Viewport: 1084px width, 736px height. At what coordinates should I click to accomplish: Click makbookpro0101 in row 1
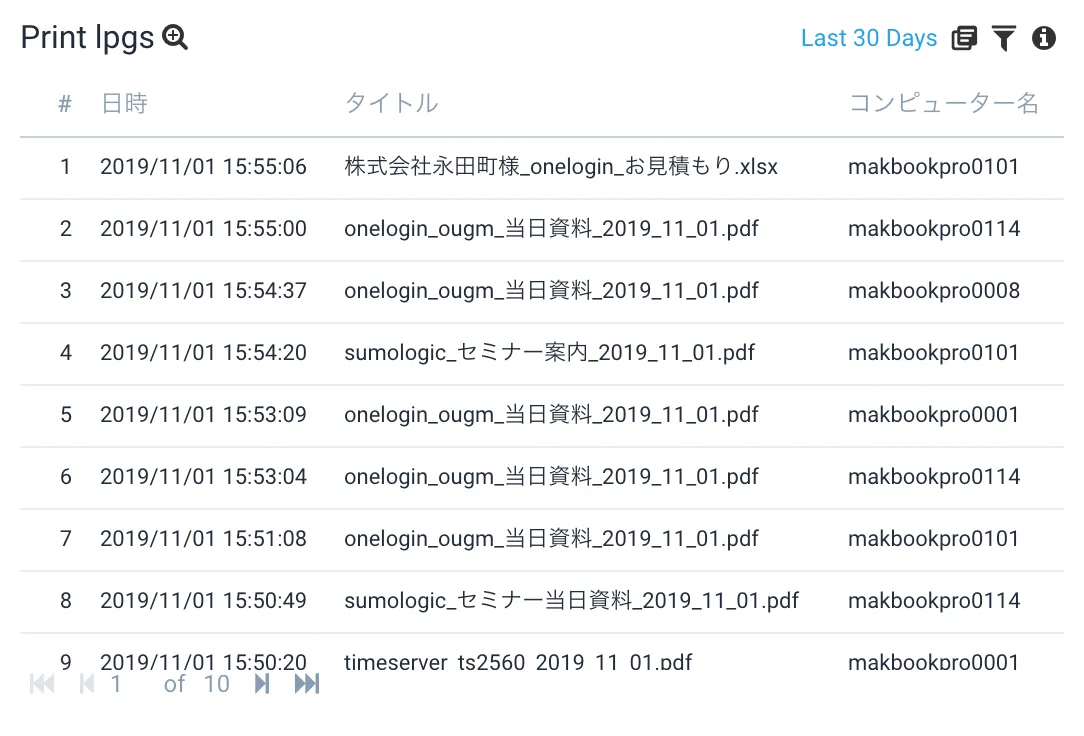pyautogui.click(x=933, y=167)
